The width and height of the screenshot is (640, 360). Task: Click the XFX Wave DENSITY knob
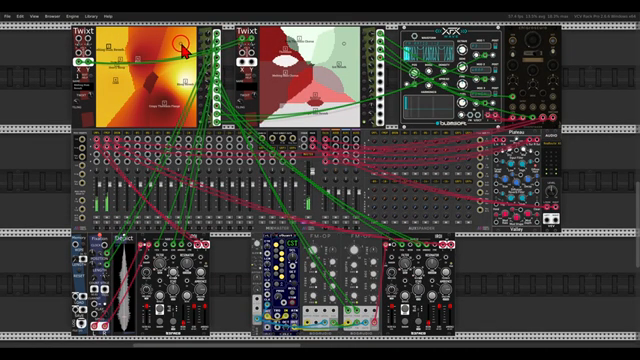[x=443, y=71]
